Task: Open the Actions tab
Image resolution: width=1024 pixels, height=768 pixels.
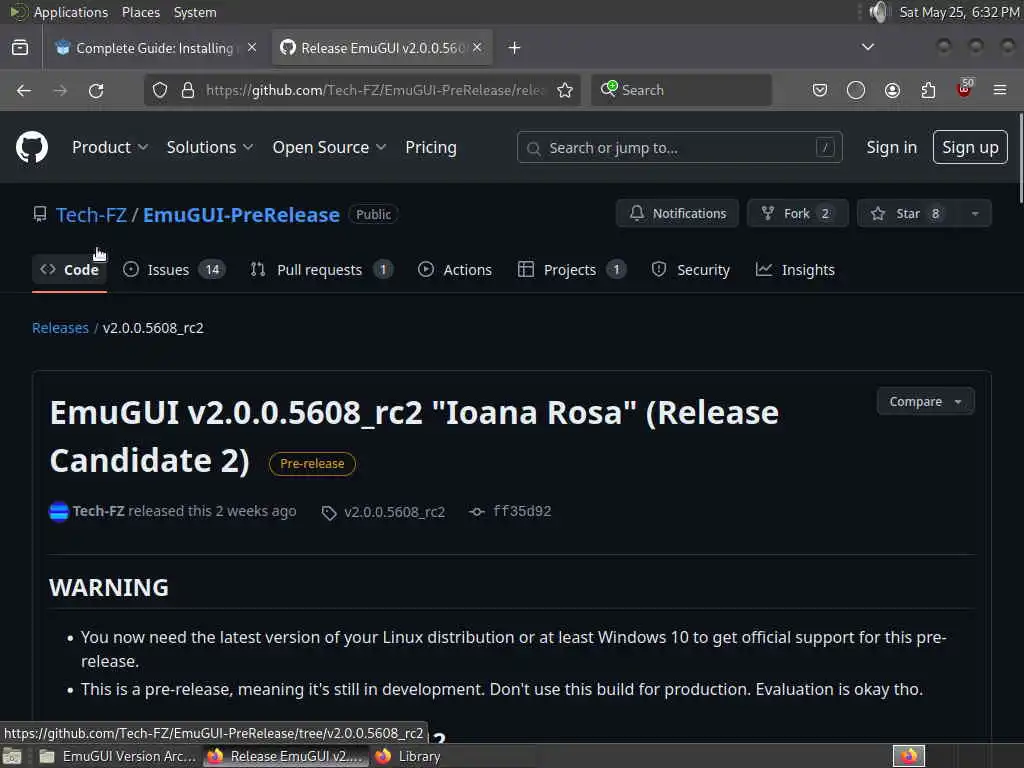Action: coord(455,270)
